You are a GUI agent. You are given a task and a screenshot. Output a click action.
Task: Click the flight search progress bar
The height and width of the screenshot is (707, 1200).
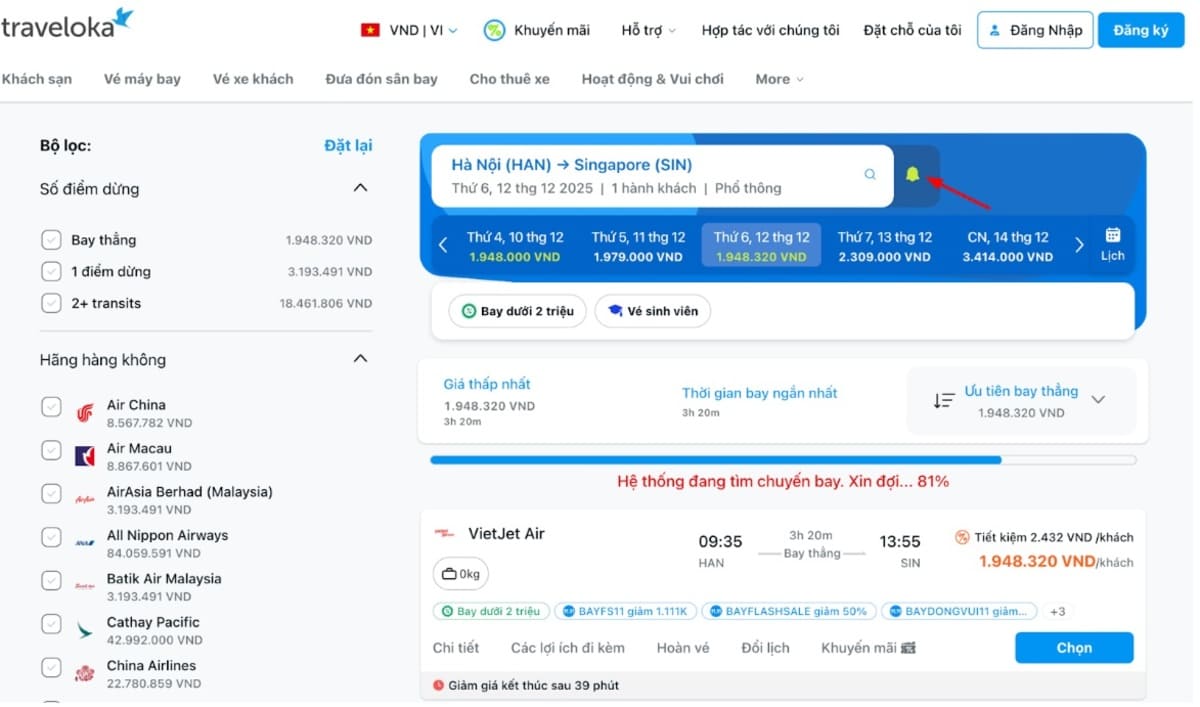click(783, 460)
